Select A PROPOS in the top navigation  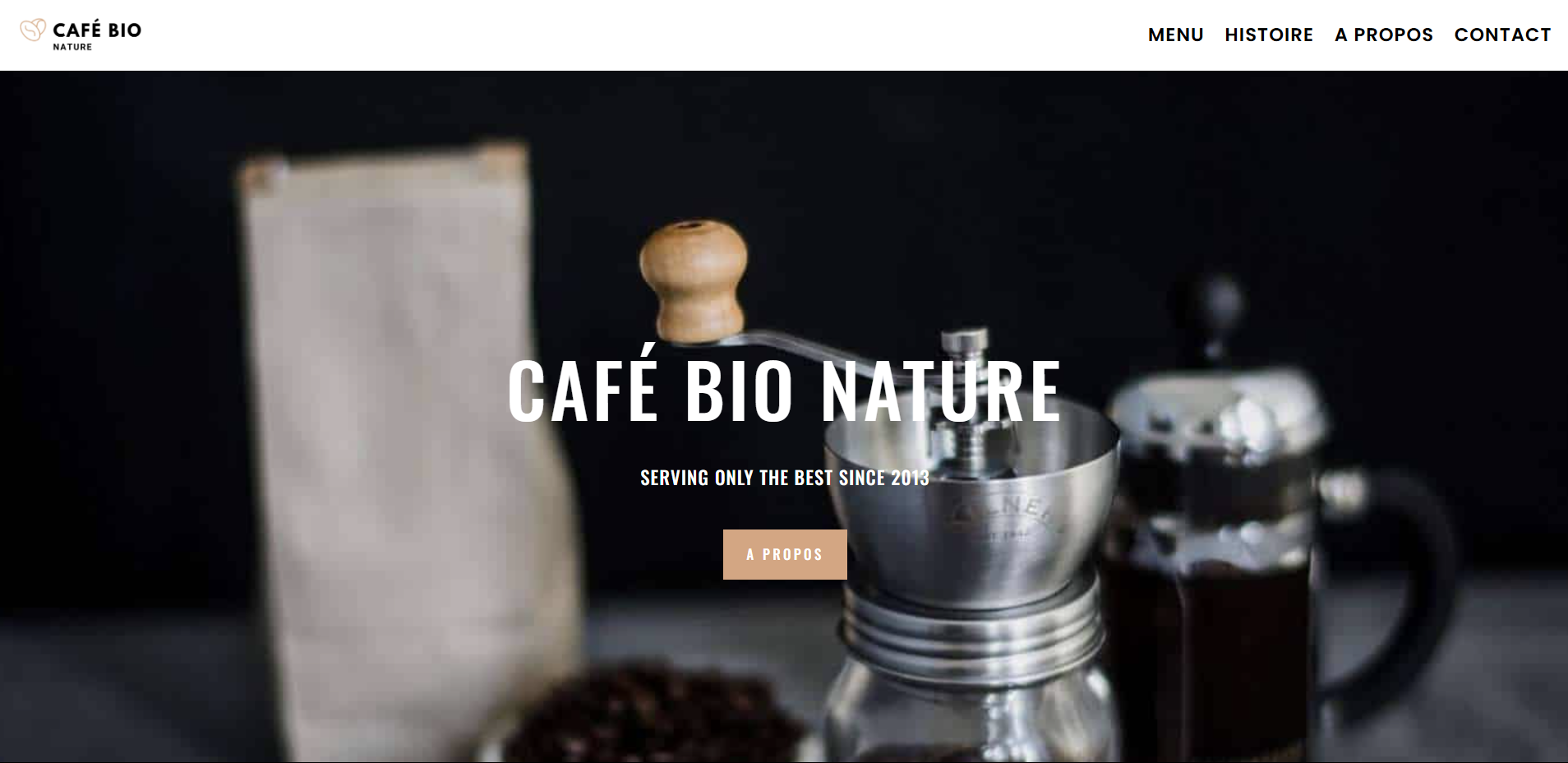pyautogui.click(x=1384, y=35)
